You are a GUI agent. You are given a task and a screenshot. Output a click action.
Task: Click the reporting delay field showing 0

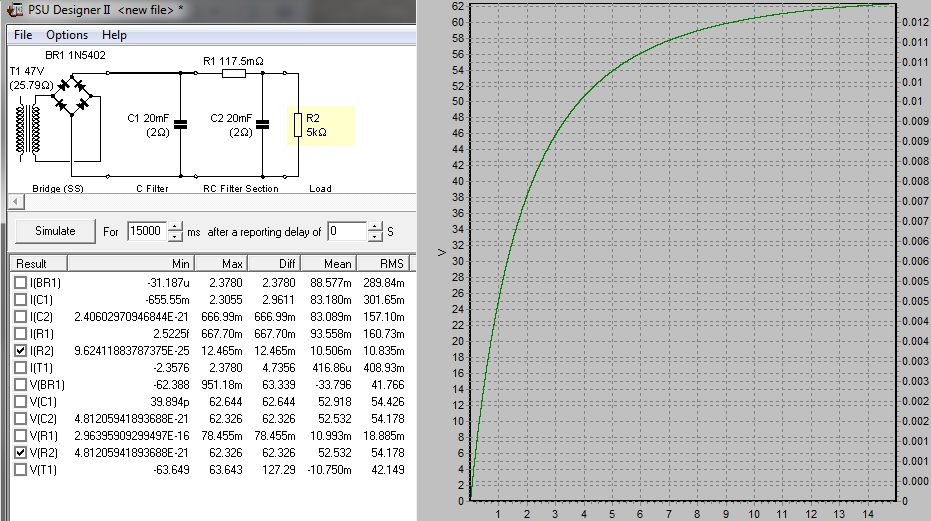pos(347,231)
